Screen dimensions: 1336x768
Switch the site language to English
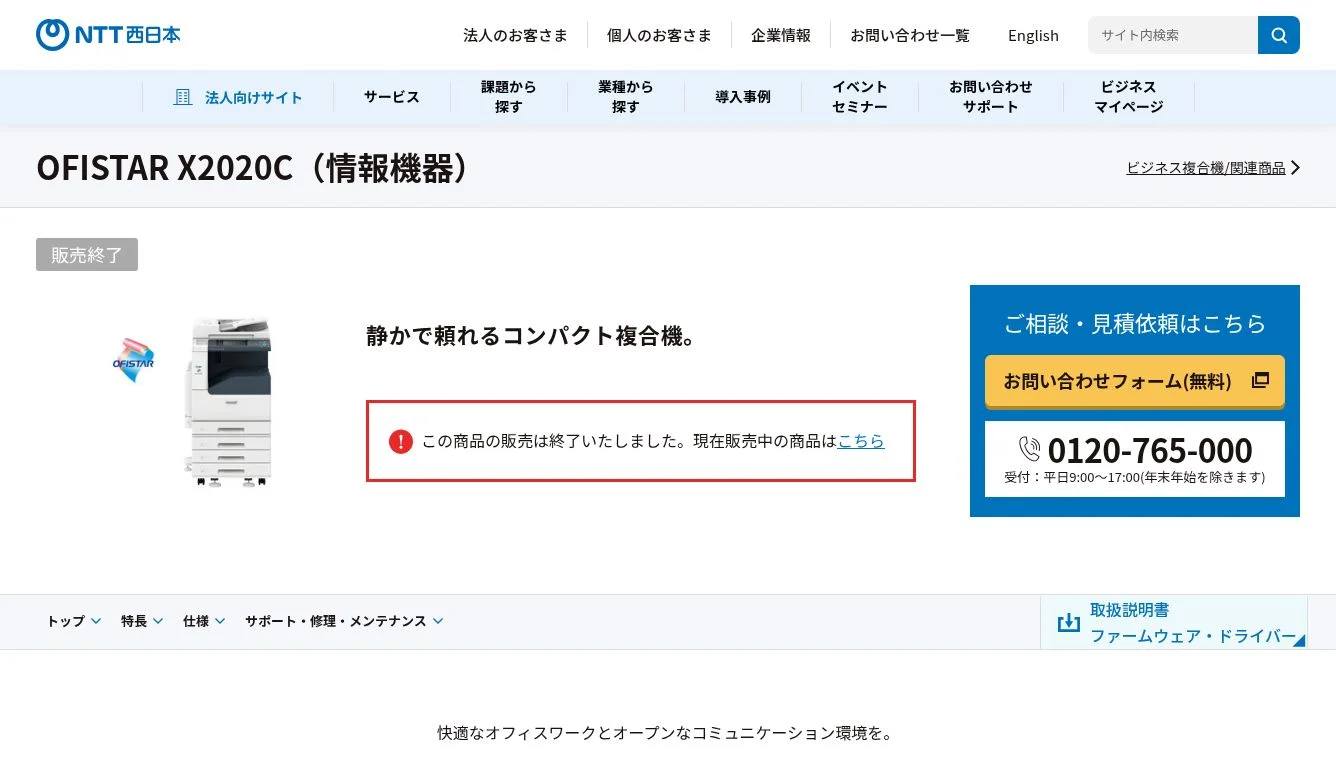(1033, 35)
